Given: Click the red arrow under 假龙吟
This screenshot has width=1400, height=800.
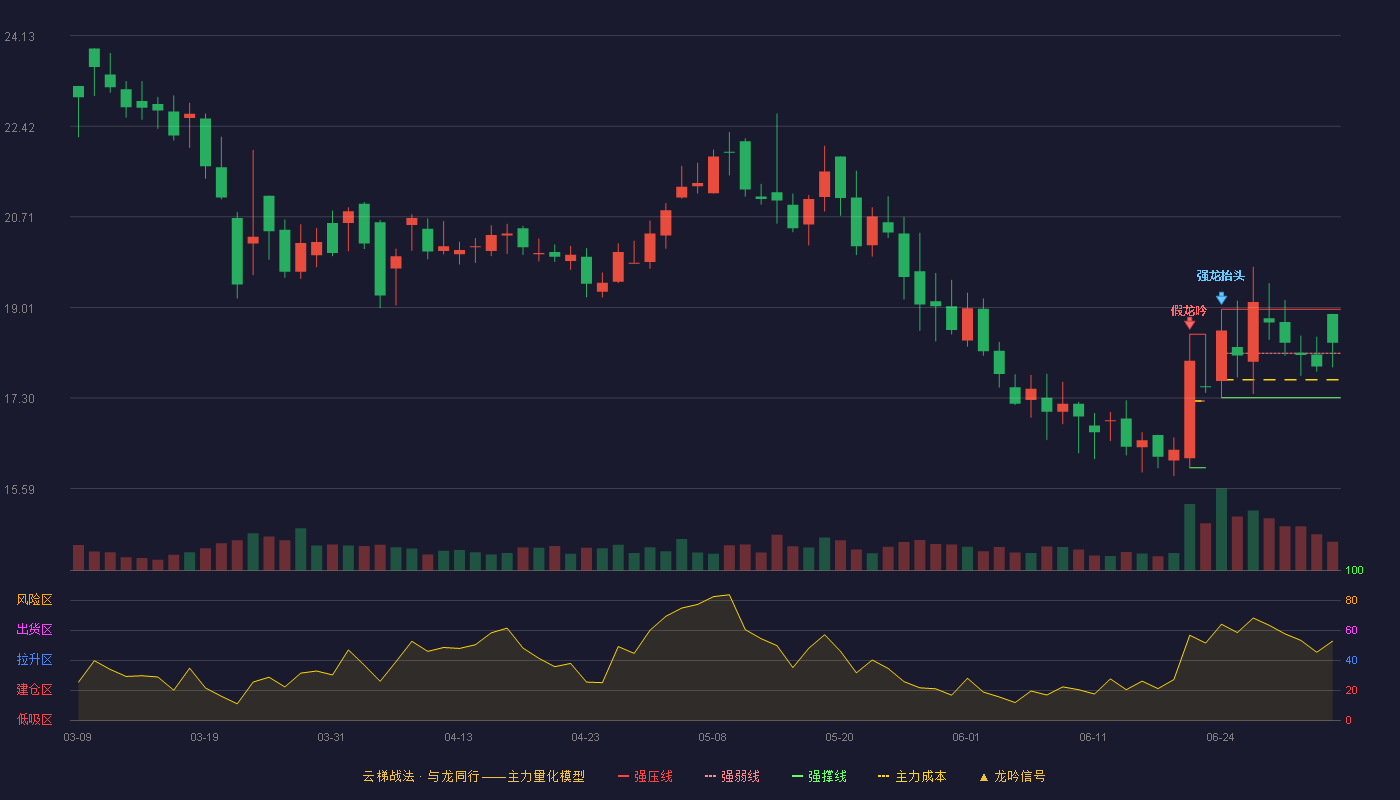Looking at the screenshot, I should coord(1189,323).
